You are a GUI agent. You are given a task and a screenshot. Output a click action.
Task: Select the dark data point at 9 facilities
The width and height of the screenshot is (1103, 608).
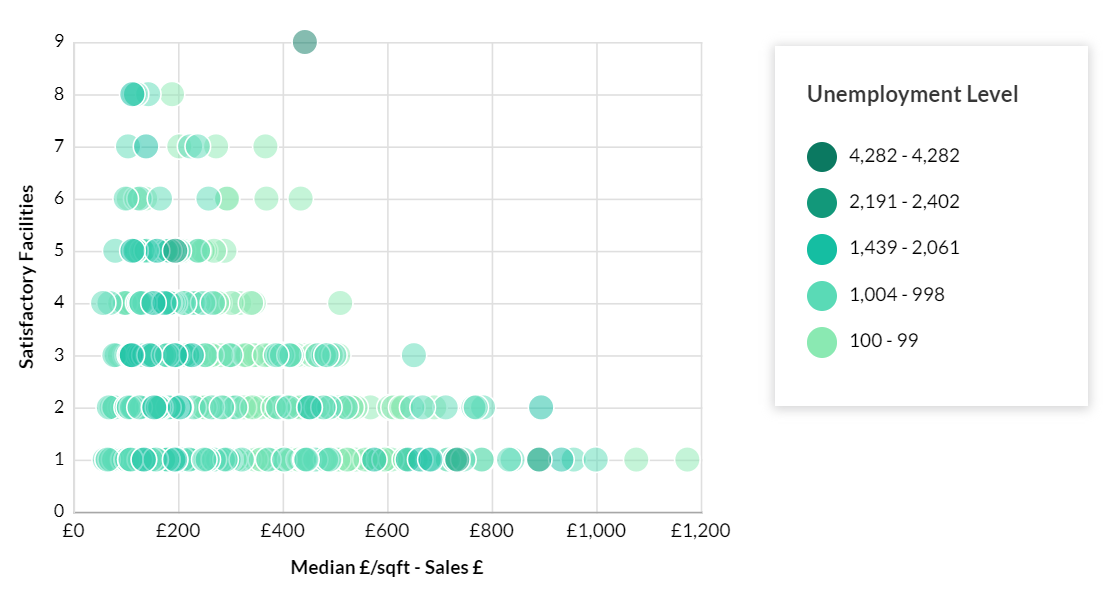(x=305, y=42)
